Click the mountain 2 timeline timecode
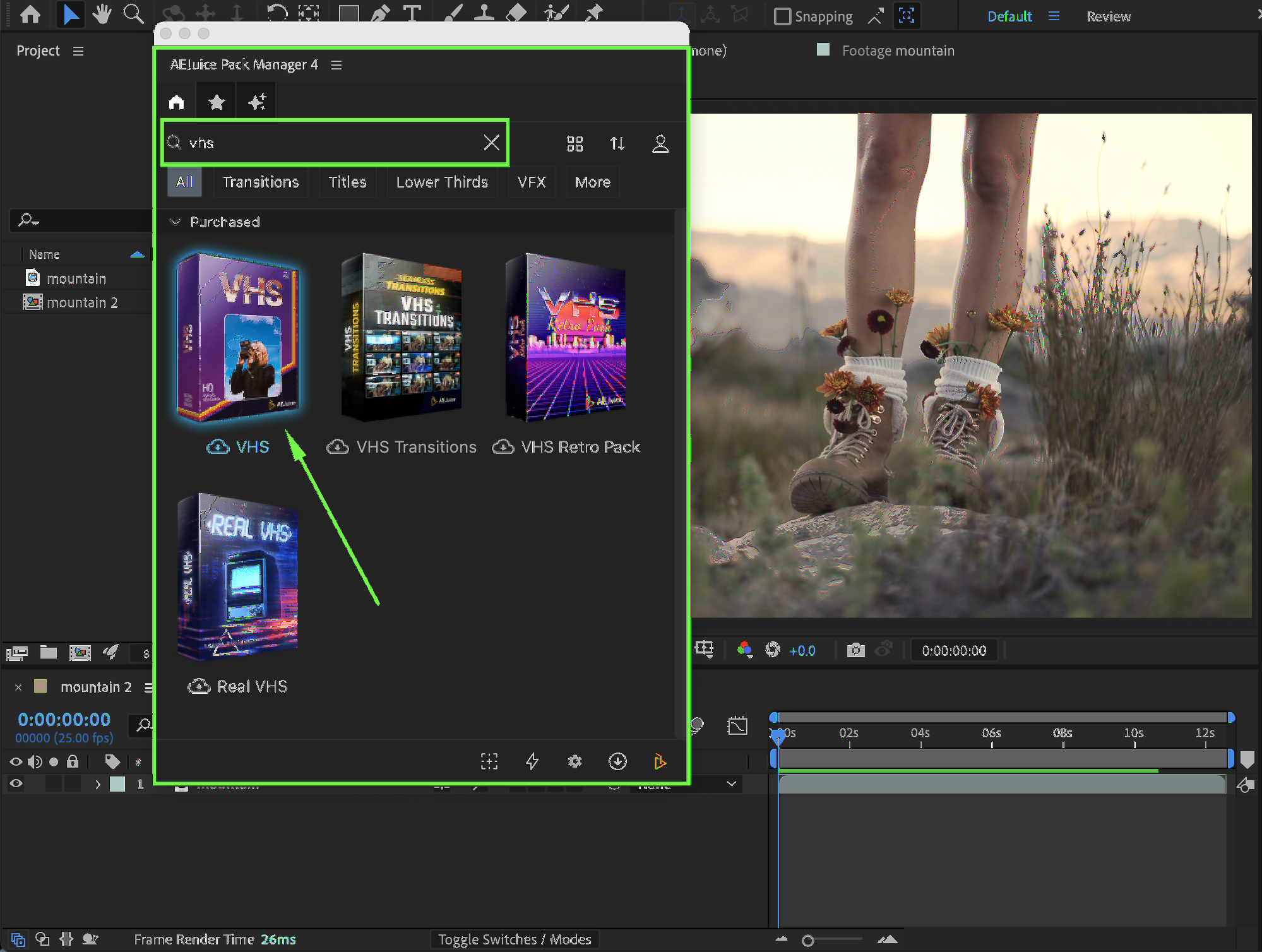The width and height of the screenshot is (1262, 952). click(x=64, y=719)
